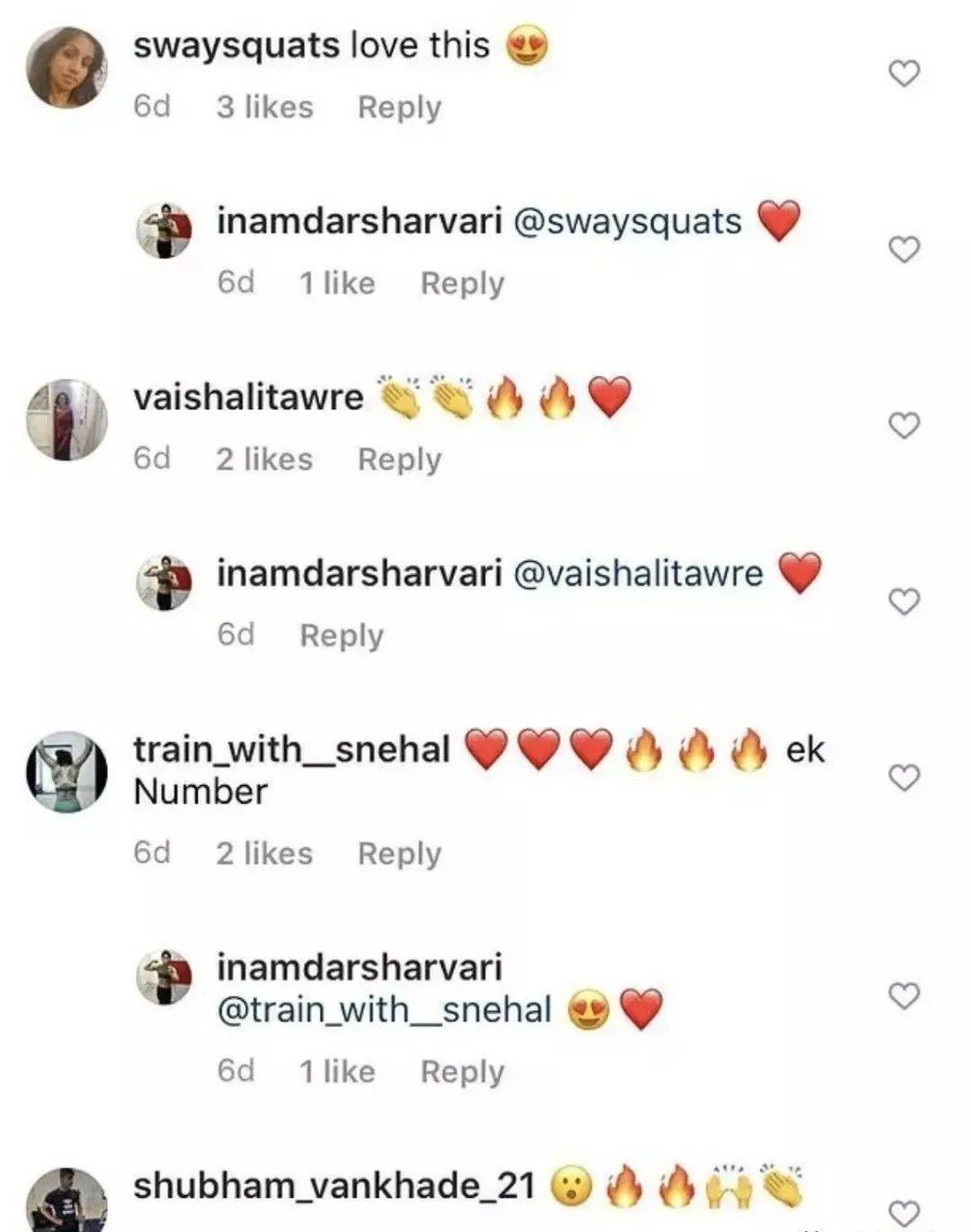View the 3 likes on swaysquats' comment
This screenshot has width=971, height=1232.
click(x=264, y=107)
